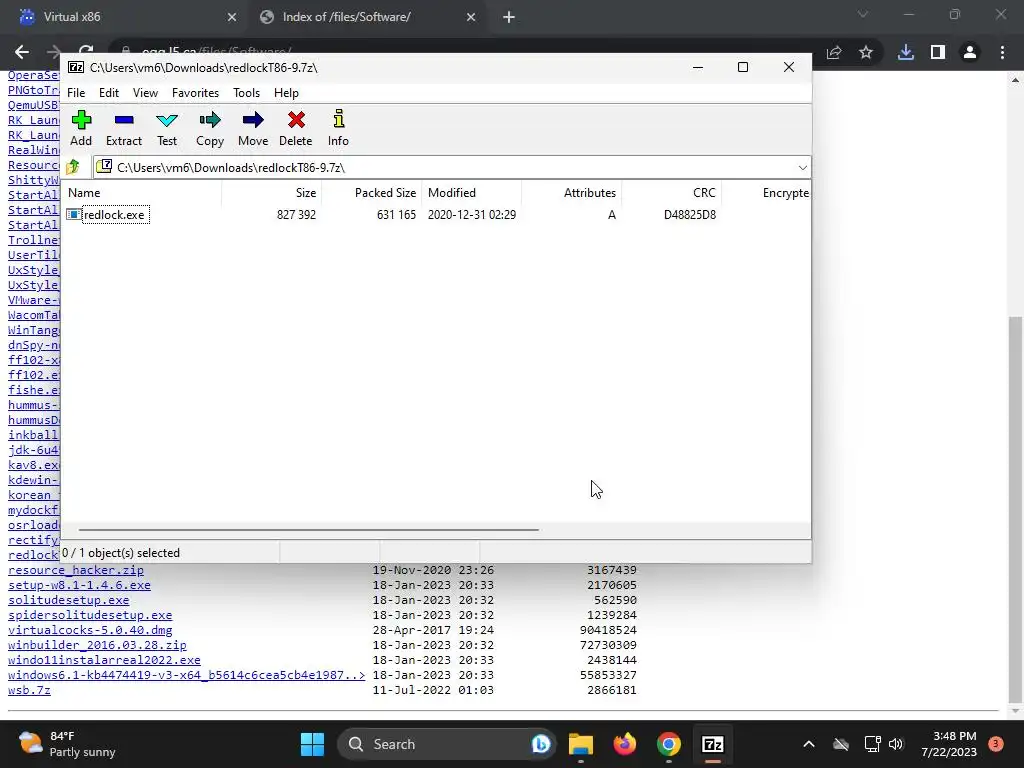Image resolution: width=1024 pixels, height=768 pixels.
Task: Switch to the Virtual x86 browser tab
Action: (124, 17)
